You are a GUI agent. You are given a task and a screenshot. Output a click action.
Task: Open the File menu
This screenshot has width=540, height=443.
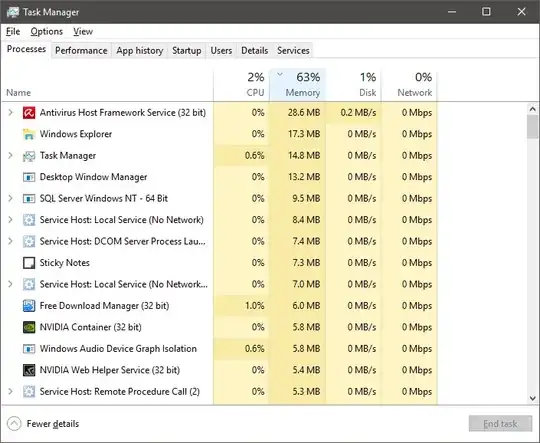[x=13, y=31]
